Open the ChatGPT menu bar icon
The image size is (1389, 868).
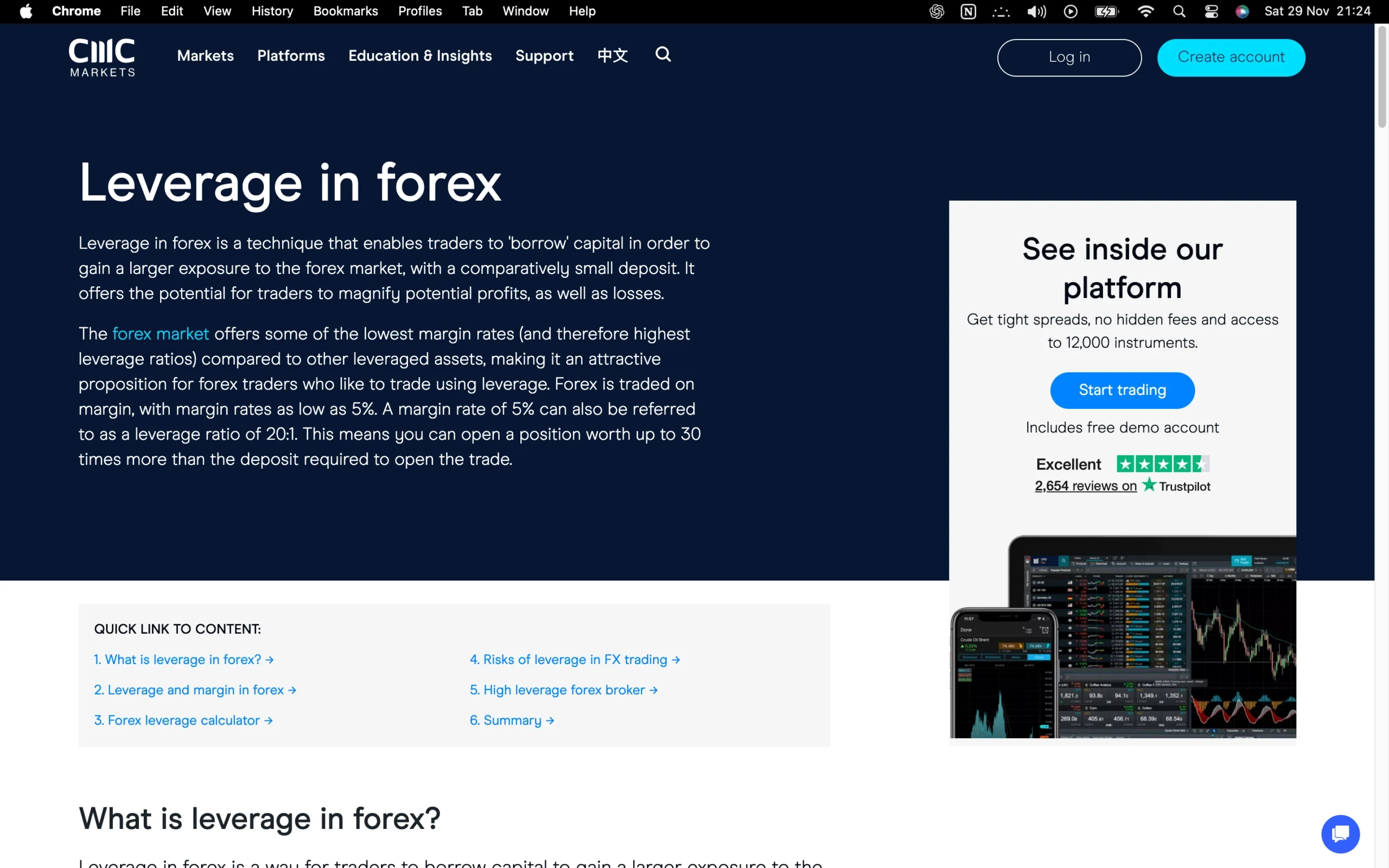pyautogui.click(x=936, y=11)
